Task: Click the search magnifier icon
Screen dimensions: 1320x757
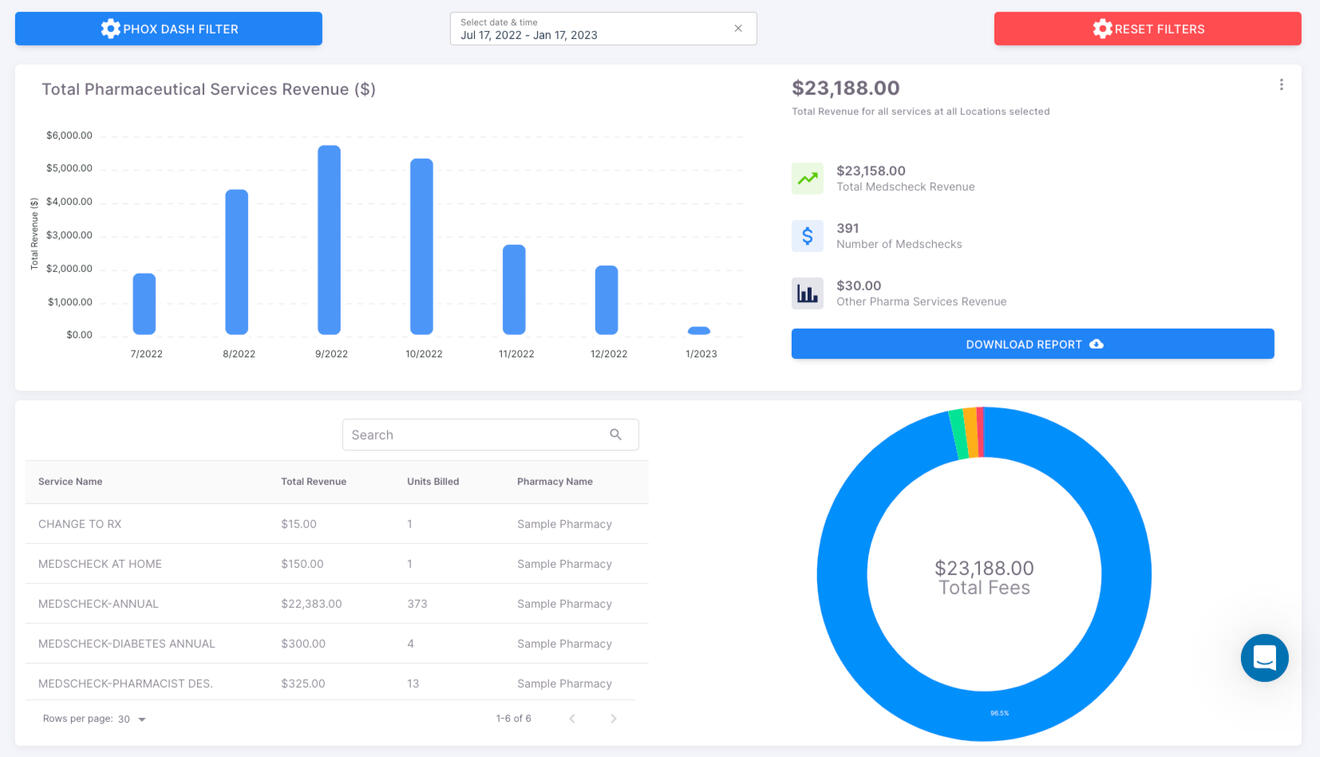Action: click(x=615, y=435)
